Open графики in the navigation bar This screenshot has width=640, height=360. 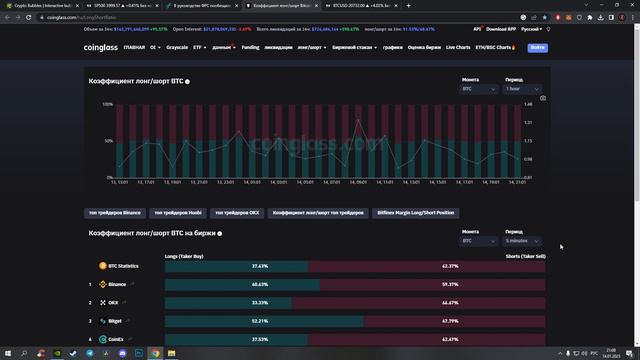pyautogui.click(x=393, y=48)
